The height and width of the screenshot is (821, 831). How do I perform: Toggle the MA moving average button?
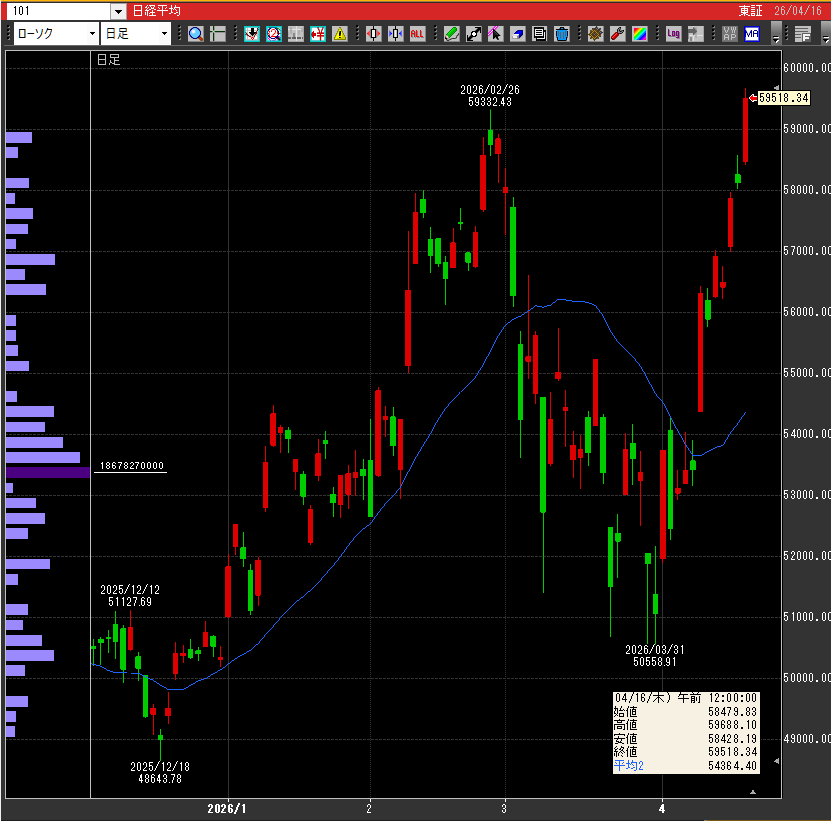(x=752, y=34)
